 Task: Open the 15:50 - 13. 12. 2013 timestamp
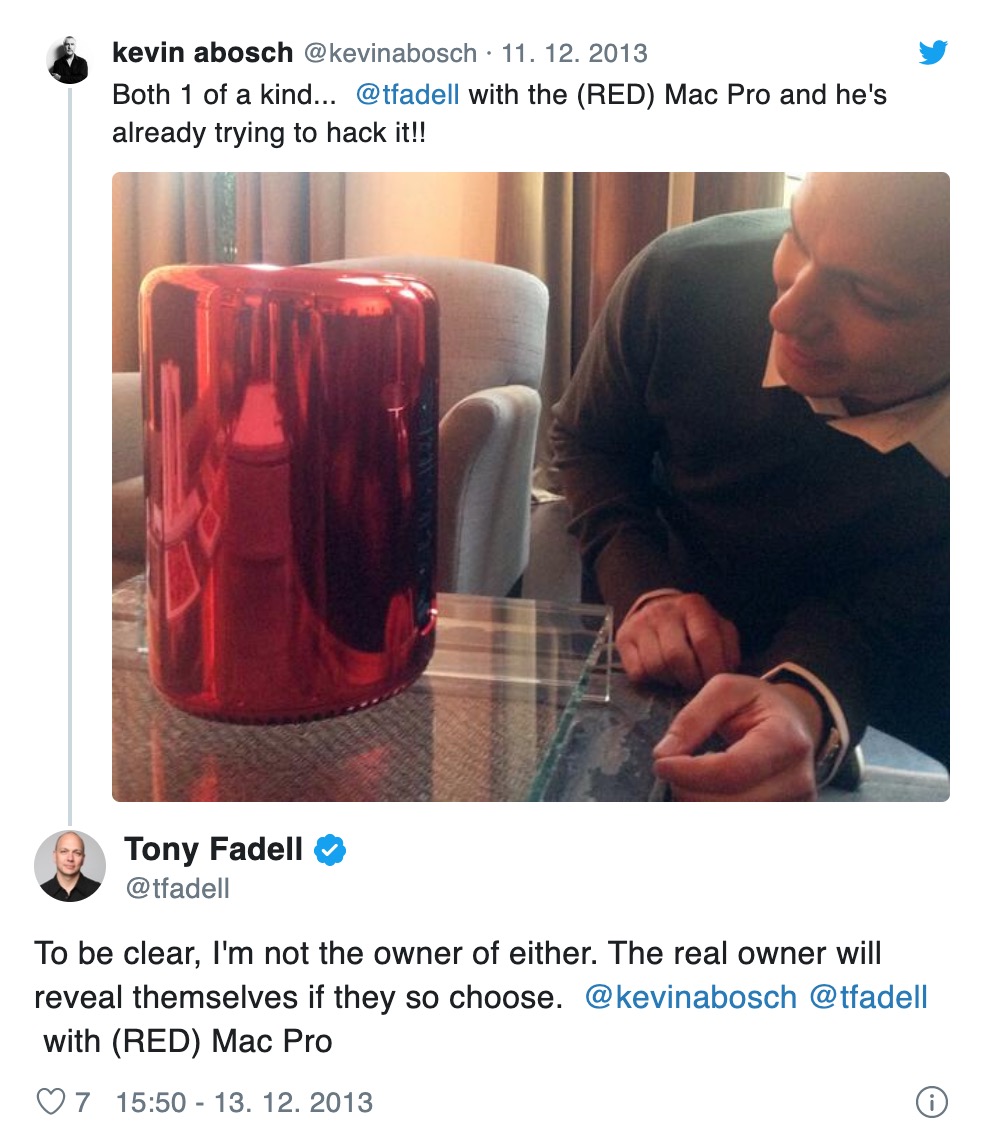[x=244, y=1102]
